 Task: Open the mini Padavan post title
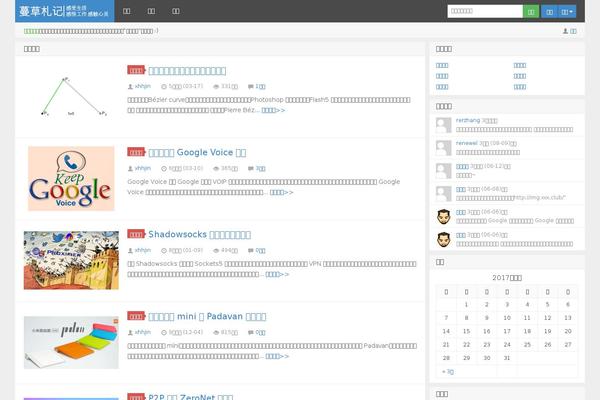pos(207,316)
